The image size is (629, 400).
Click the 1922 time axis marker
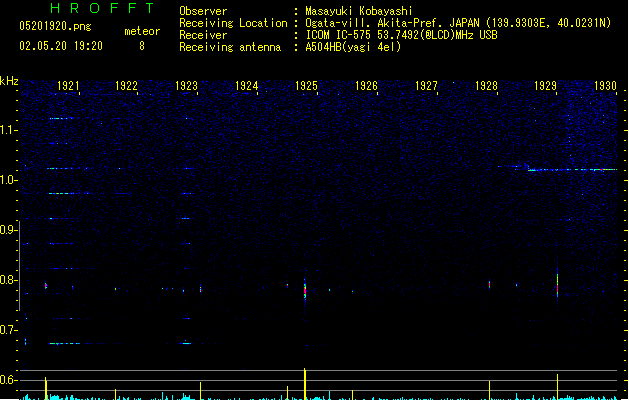point(126,86)
